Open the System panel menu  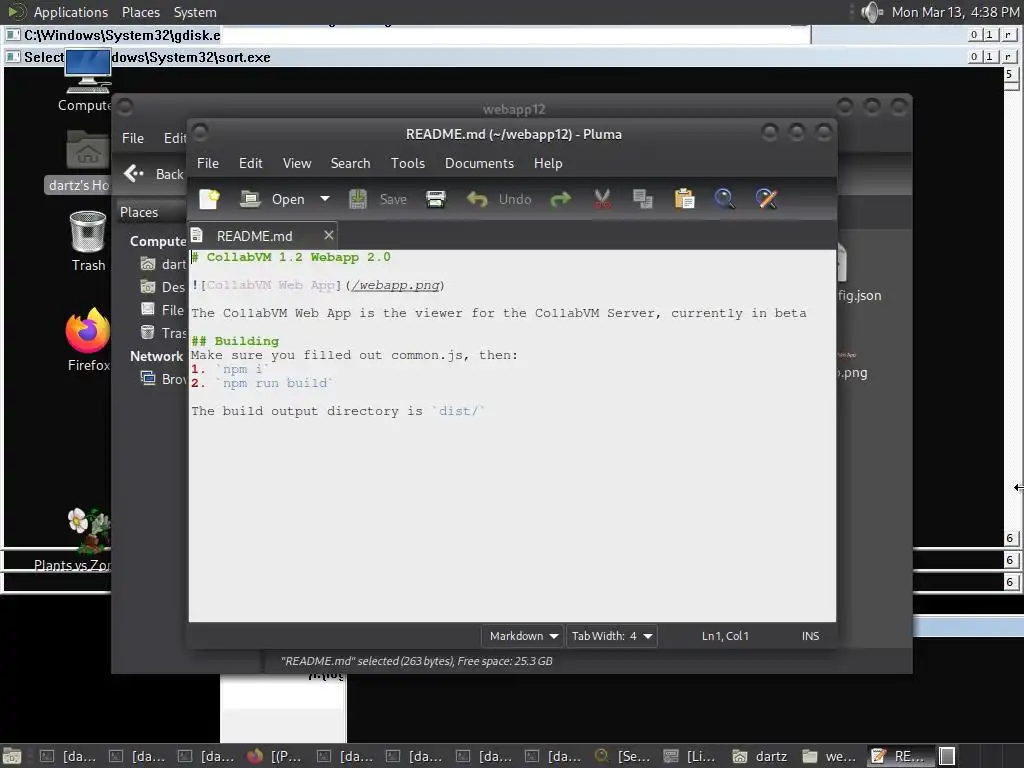[195, 12]
